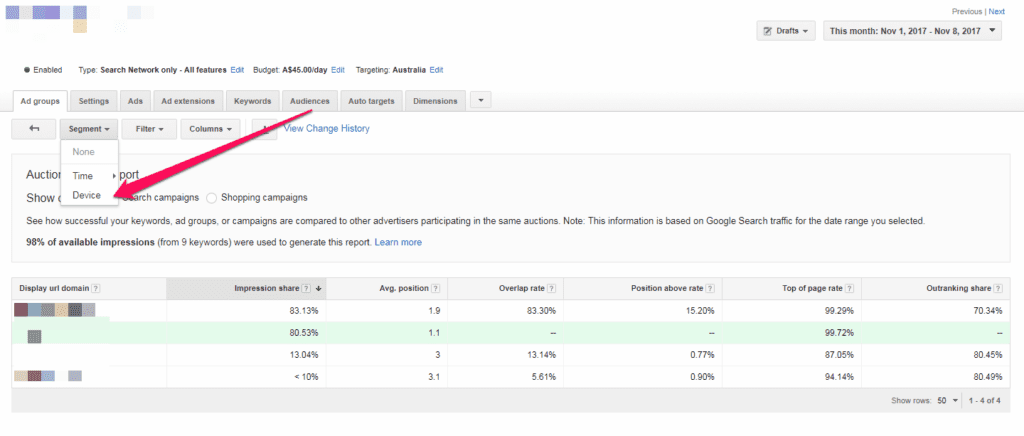Click the 99.29% top of page rate

(839, 311)
